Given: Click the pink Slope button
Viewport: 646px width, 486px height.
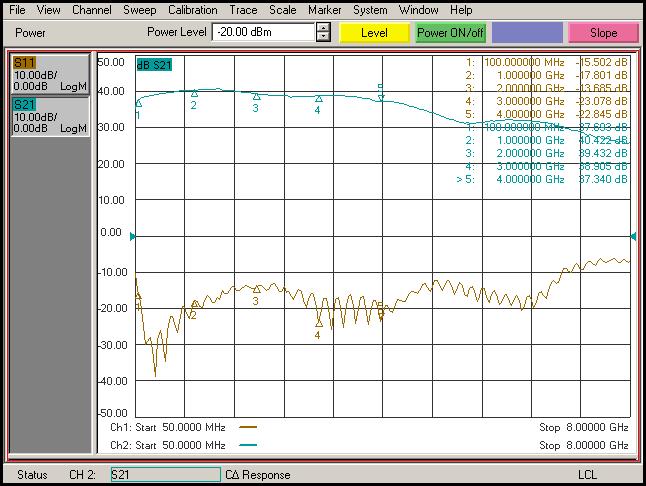Looking at the screenshot, I should [x=603, y=33].
